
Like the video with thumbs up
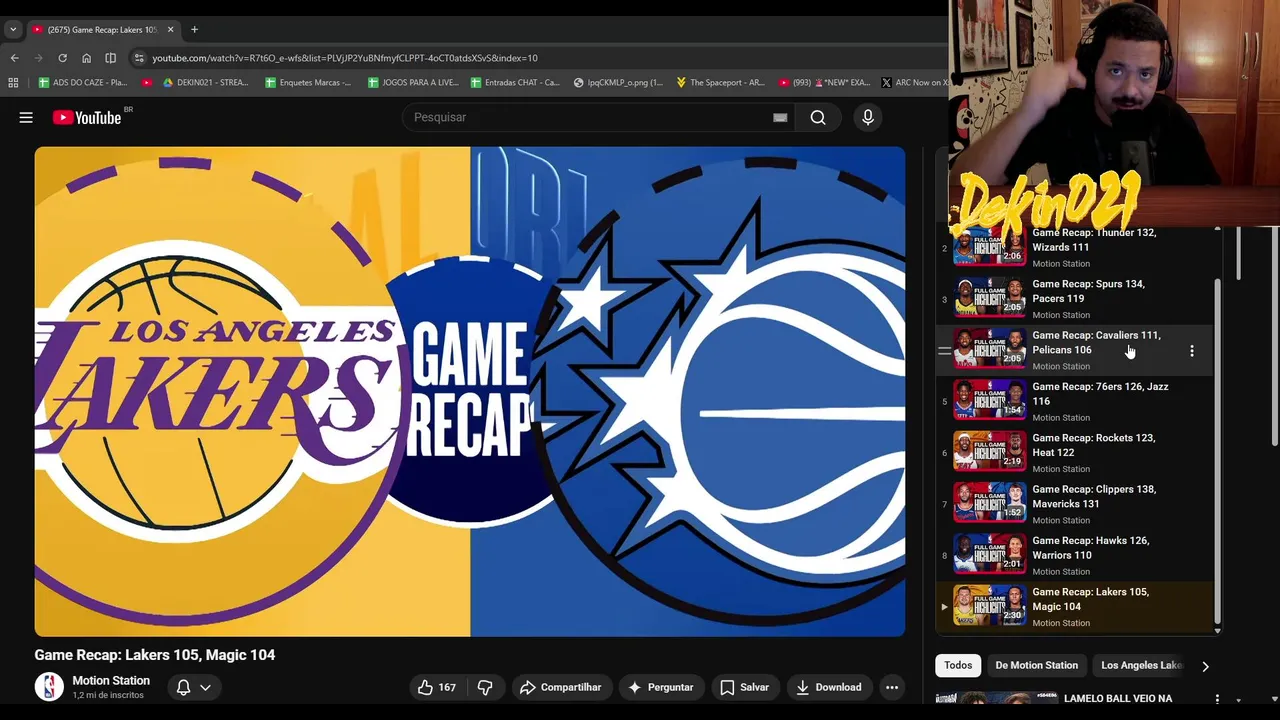(x=437, y=687)
